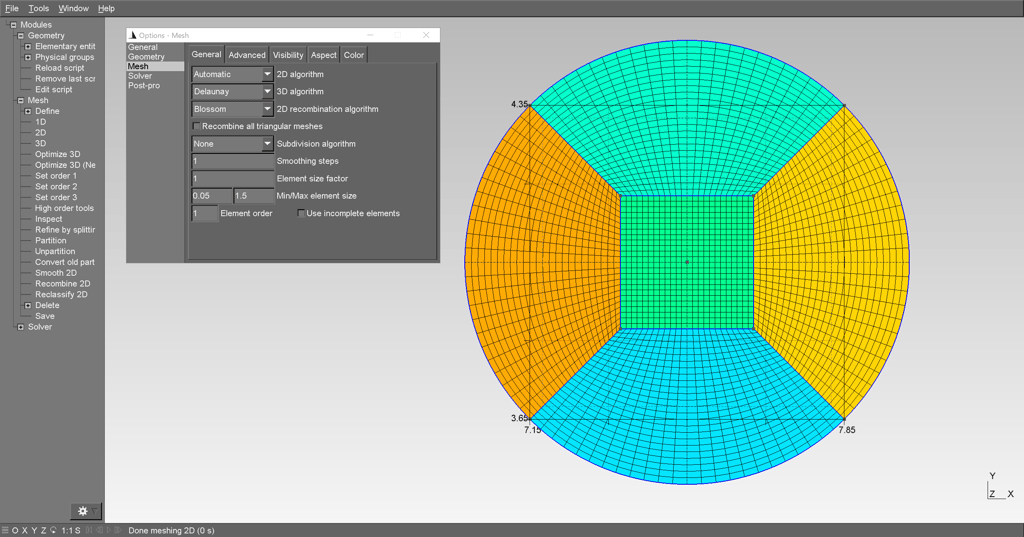Expand the Solver tree node
The height and width of the screenshot is (537, 1024).
tap(20, 327)
